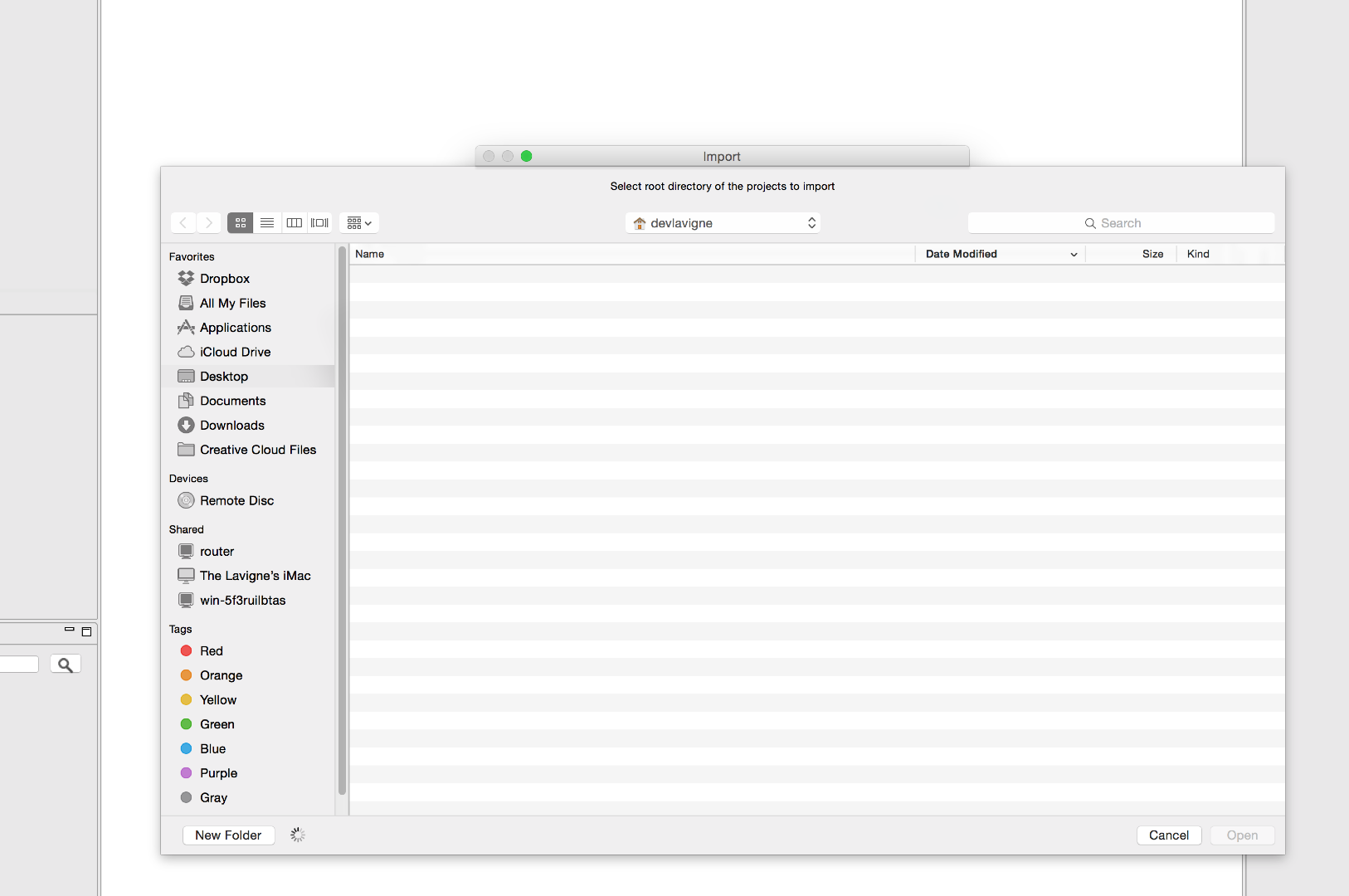Sort by Date Modified column

pos(1001,254)
